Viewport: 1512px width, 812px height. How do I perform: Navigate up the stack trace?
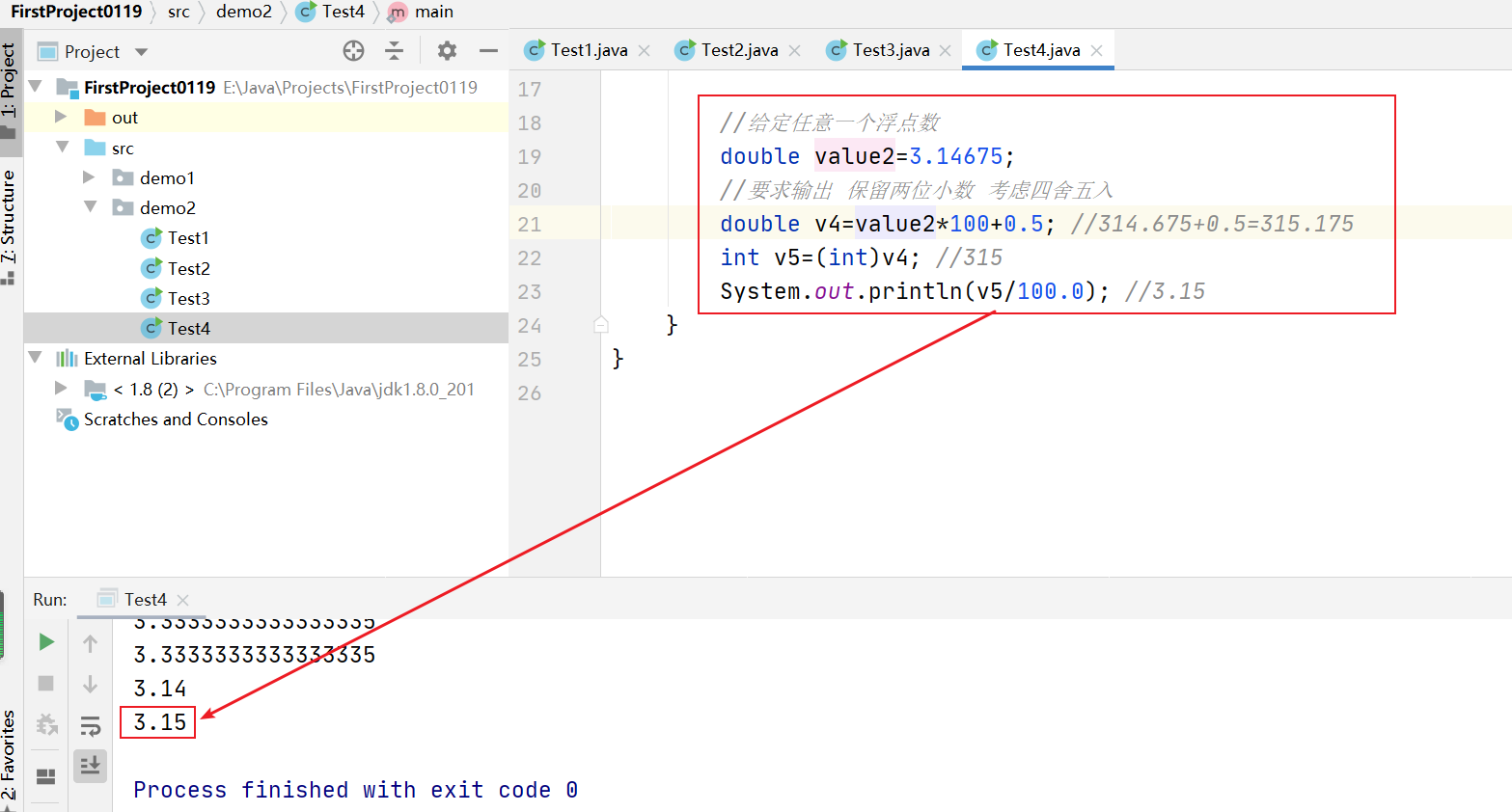pos(90,641)
